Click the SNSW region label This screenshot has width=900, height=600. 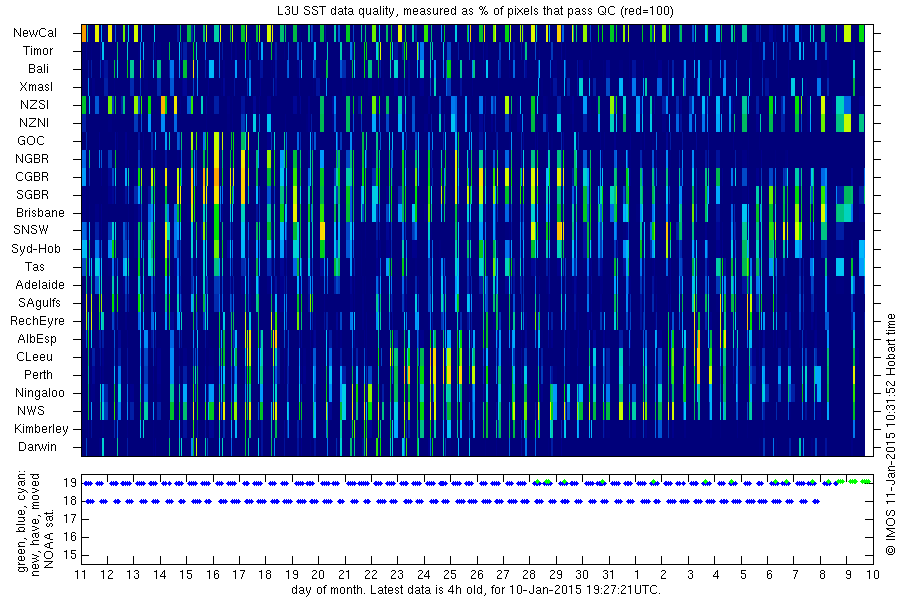coord(31,230)
